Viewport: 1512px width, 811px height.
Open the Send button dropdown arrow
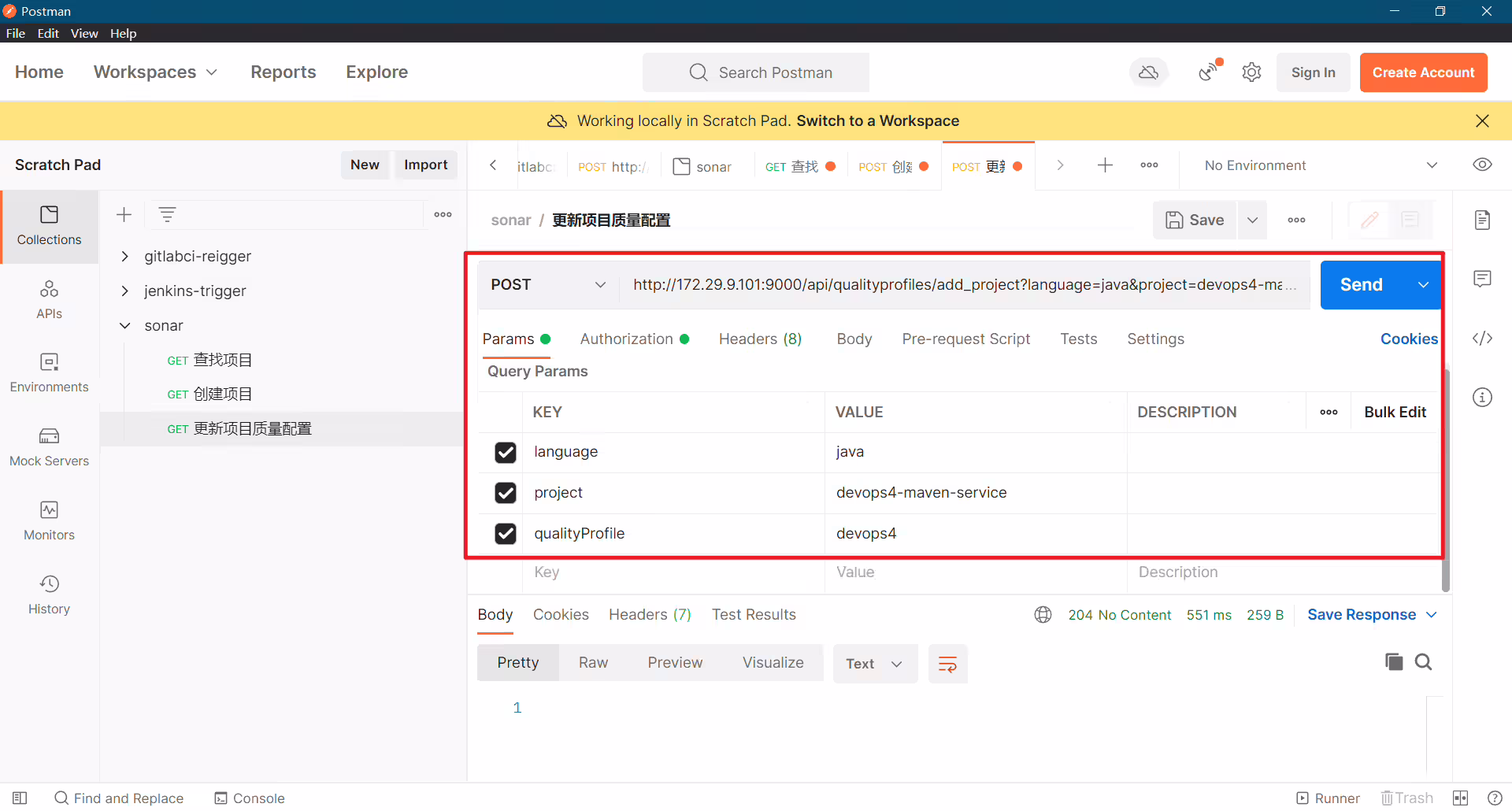1423,285
